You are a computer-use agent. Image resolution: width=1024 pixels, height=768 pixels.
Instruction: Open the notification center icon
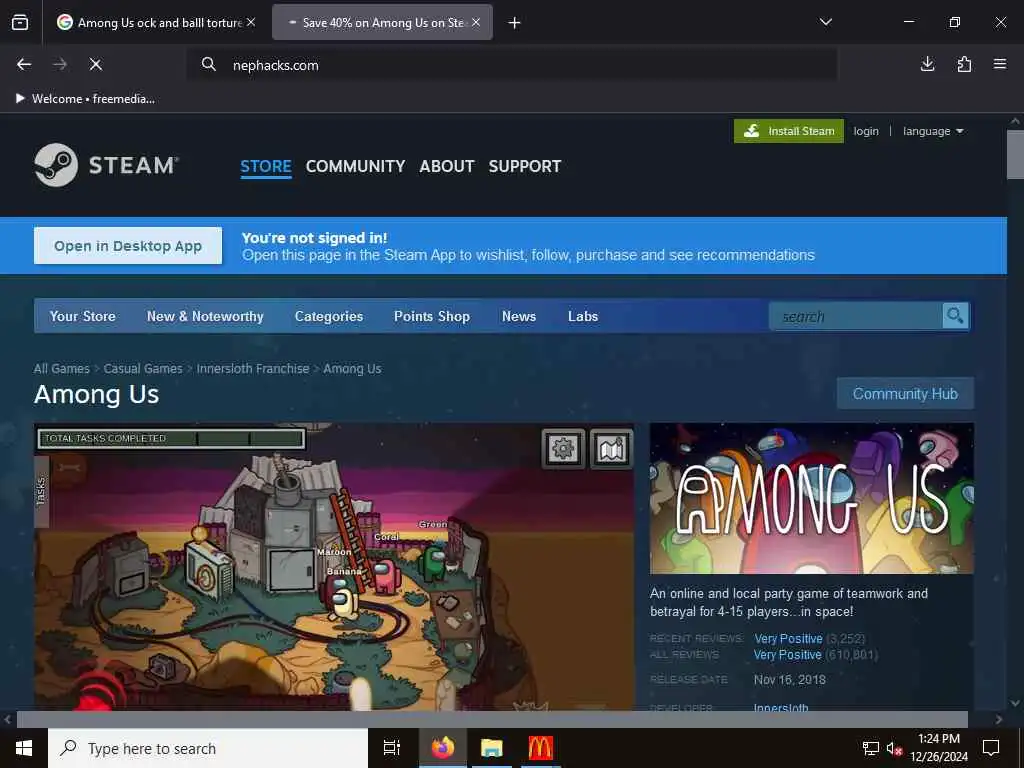[x=991, y=747]
